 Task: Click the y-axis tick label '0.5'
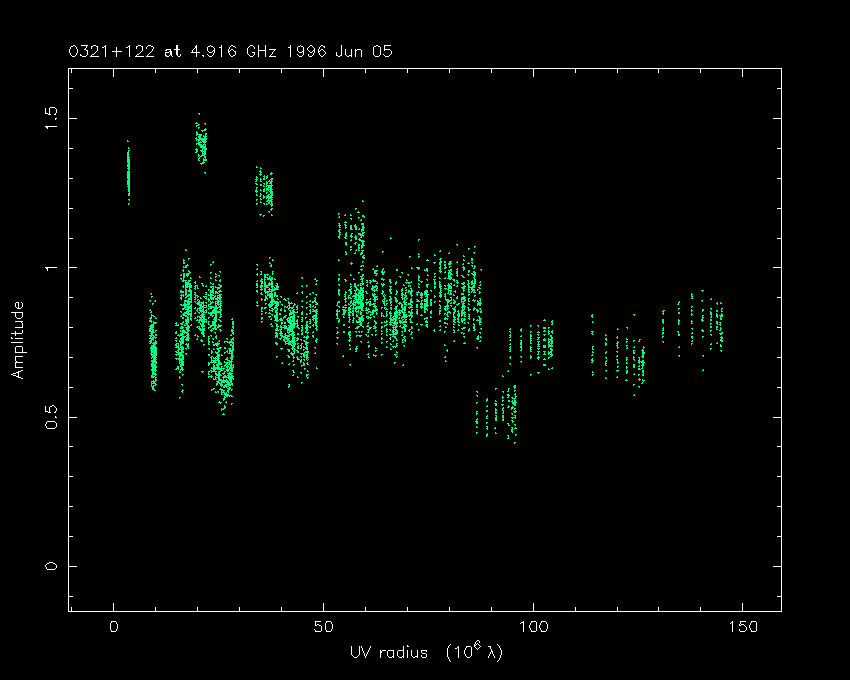(49, 417)
